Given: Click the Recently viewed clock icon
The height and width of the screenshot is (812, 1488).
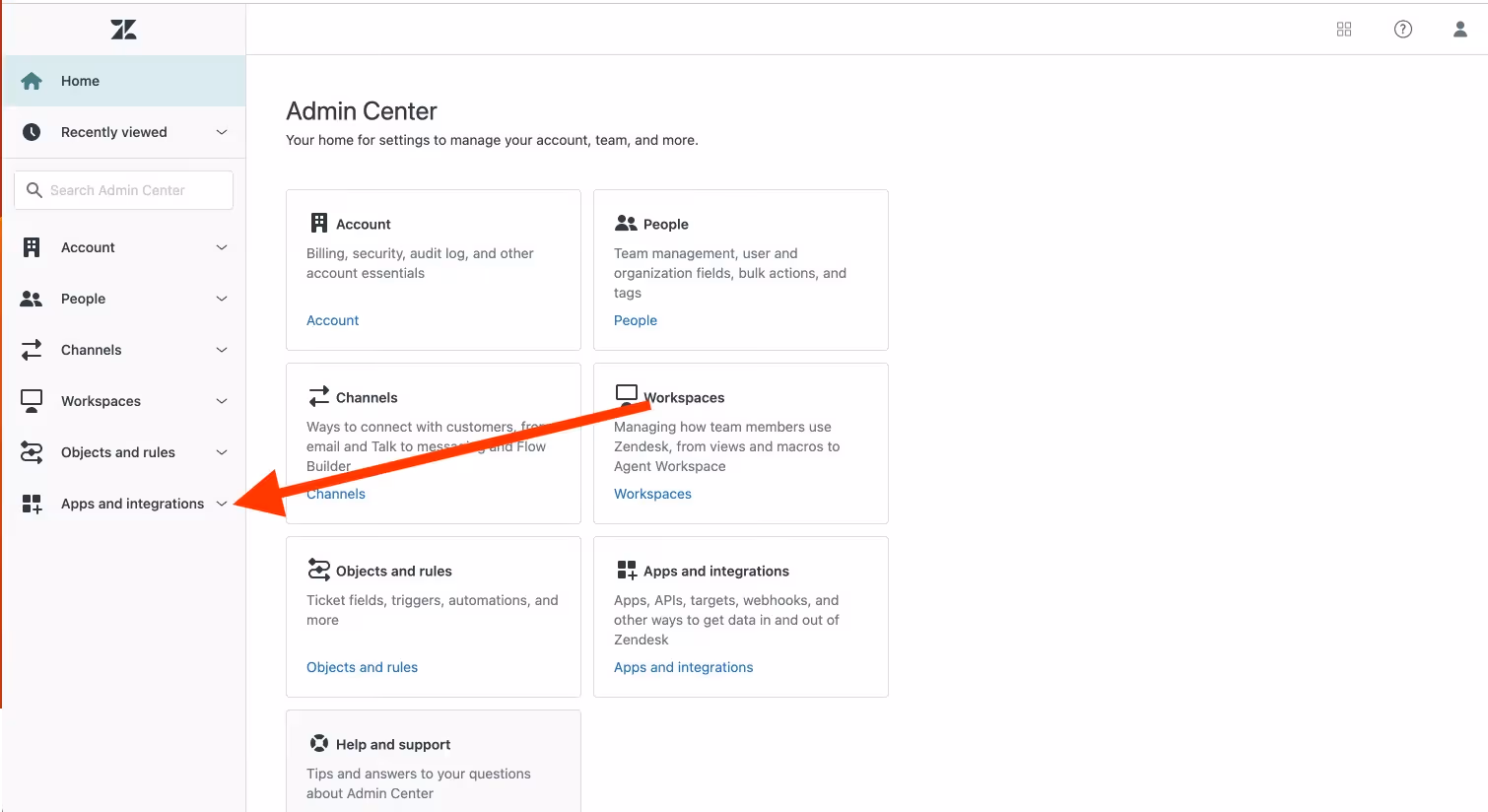Looking at the screenshot, I should pos(32,132).
